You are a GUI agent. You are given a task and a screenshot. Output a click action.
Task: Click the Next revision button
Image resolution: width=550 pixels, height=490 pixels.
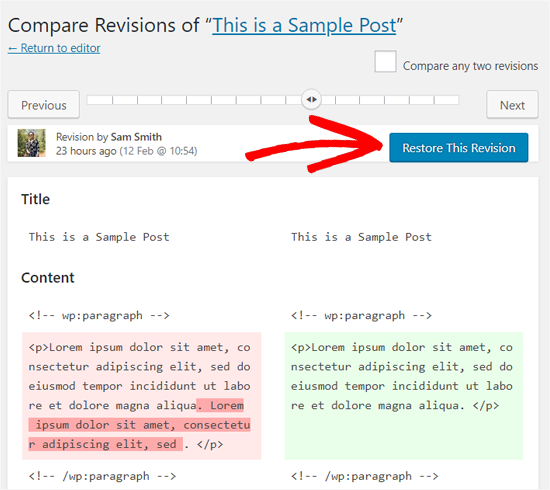[x=512, y=105]
